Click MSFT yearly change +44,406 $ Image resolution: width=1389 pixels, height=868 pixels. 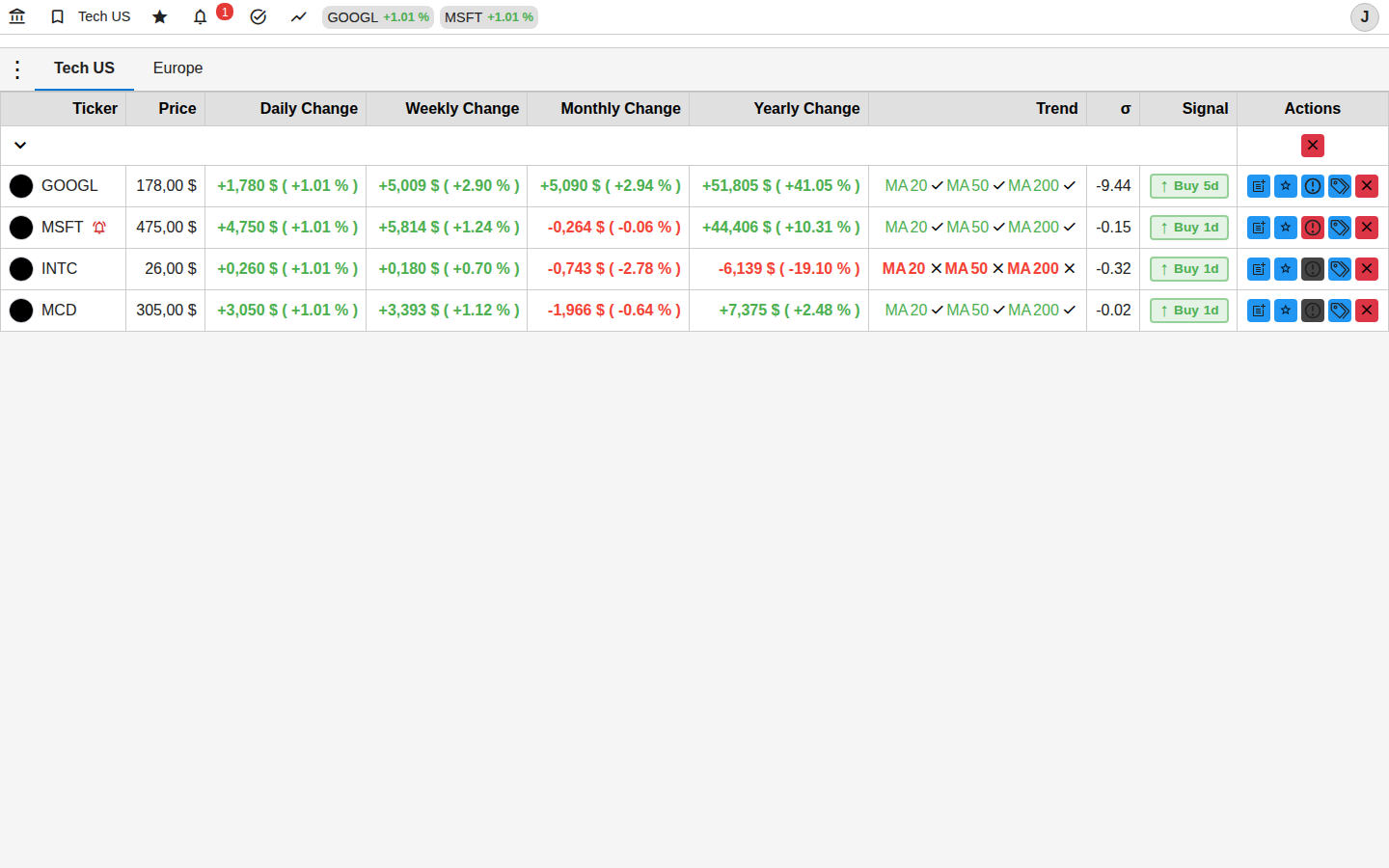click(x=781, y=228)
